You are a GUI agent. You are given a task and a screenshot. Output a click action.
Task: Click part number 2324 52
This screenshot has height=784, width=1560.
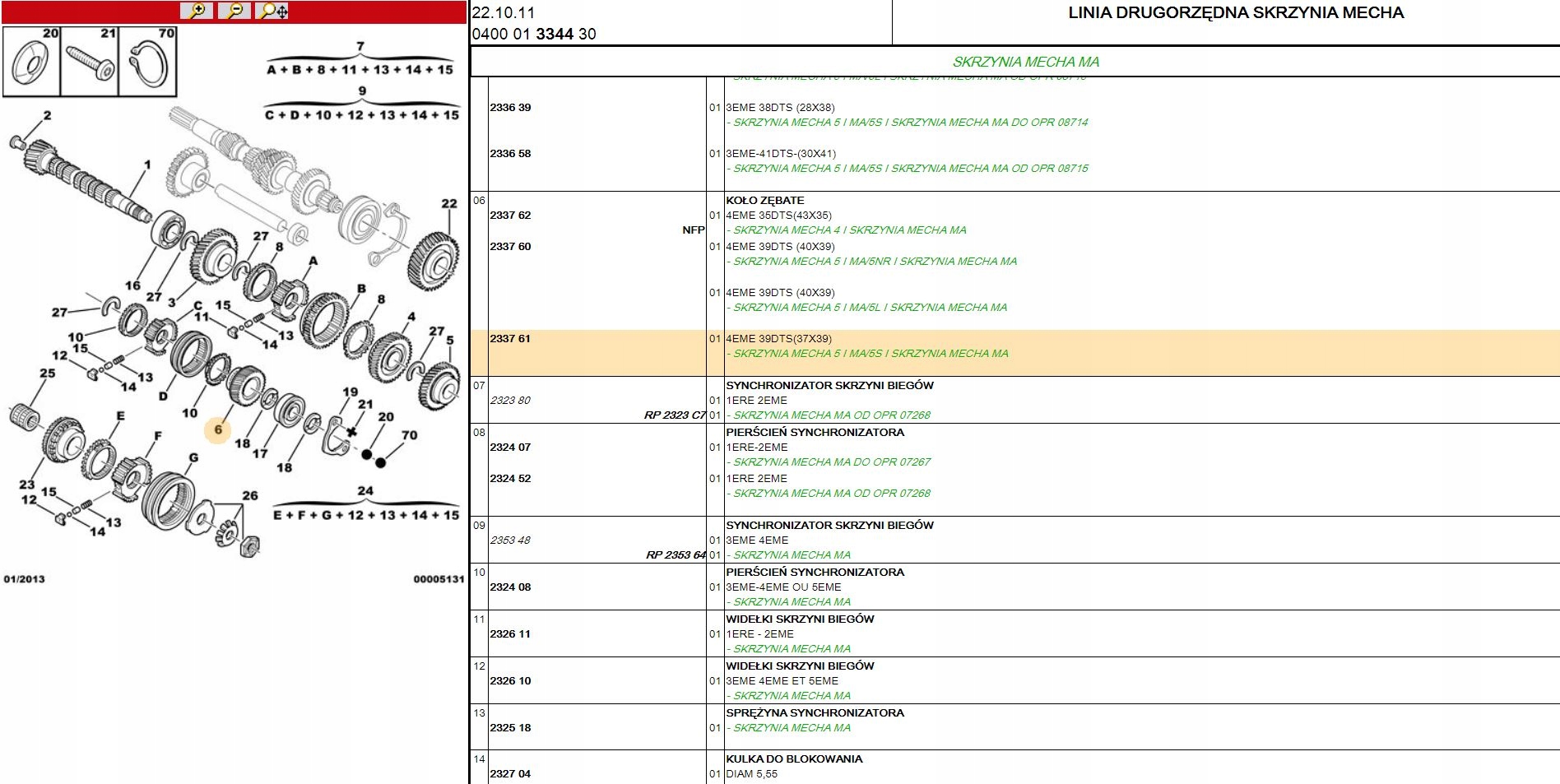coord(510,478)
